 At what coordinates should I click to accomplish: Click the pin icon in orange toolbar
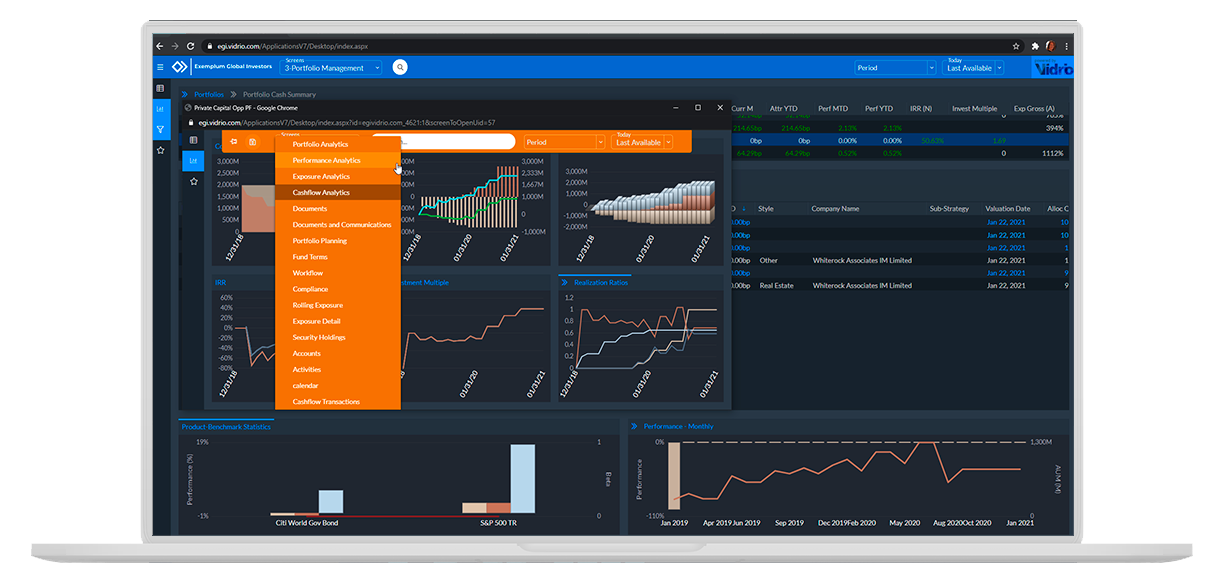coord(233,142)
